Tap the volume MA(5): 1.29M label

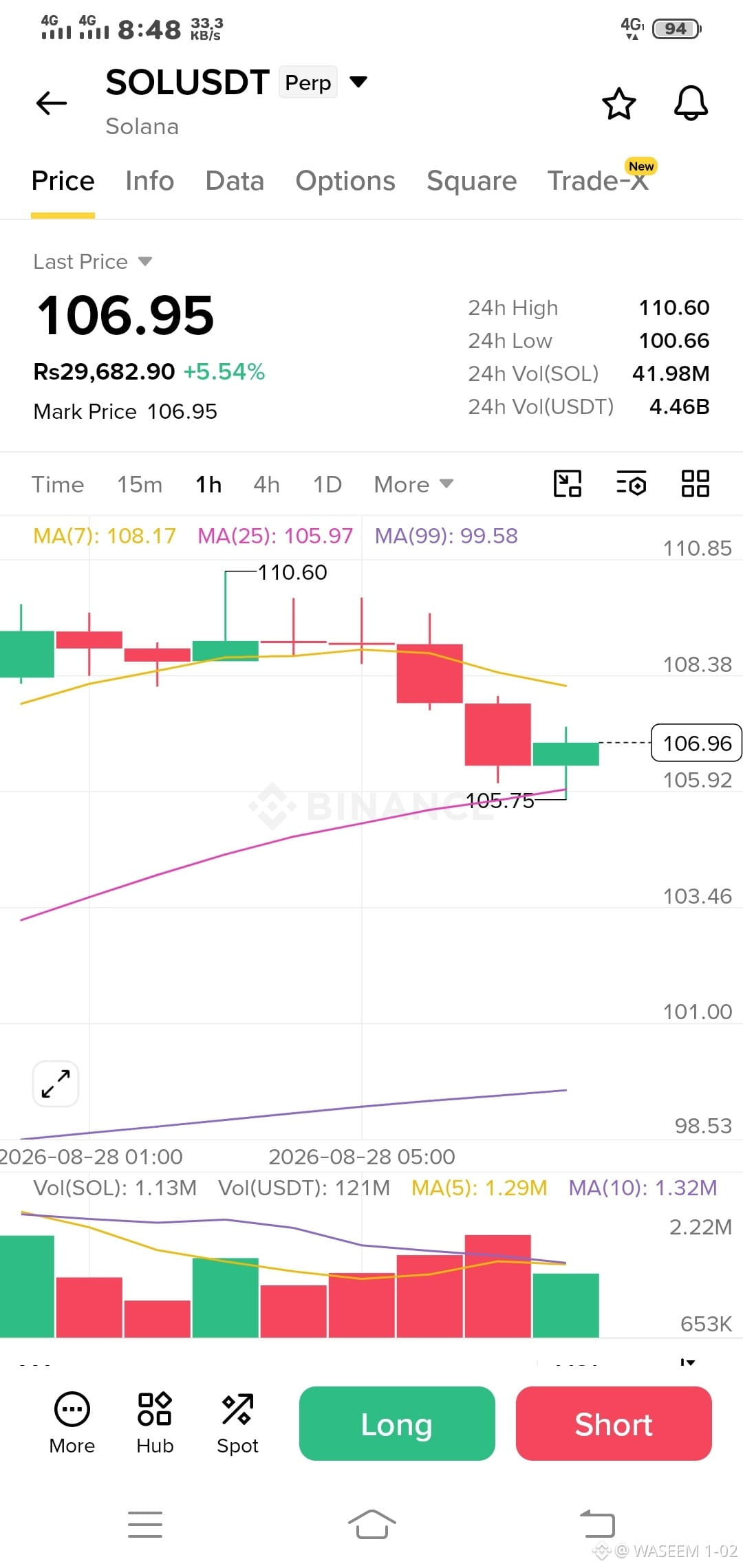coord(480,1188)
